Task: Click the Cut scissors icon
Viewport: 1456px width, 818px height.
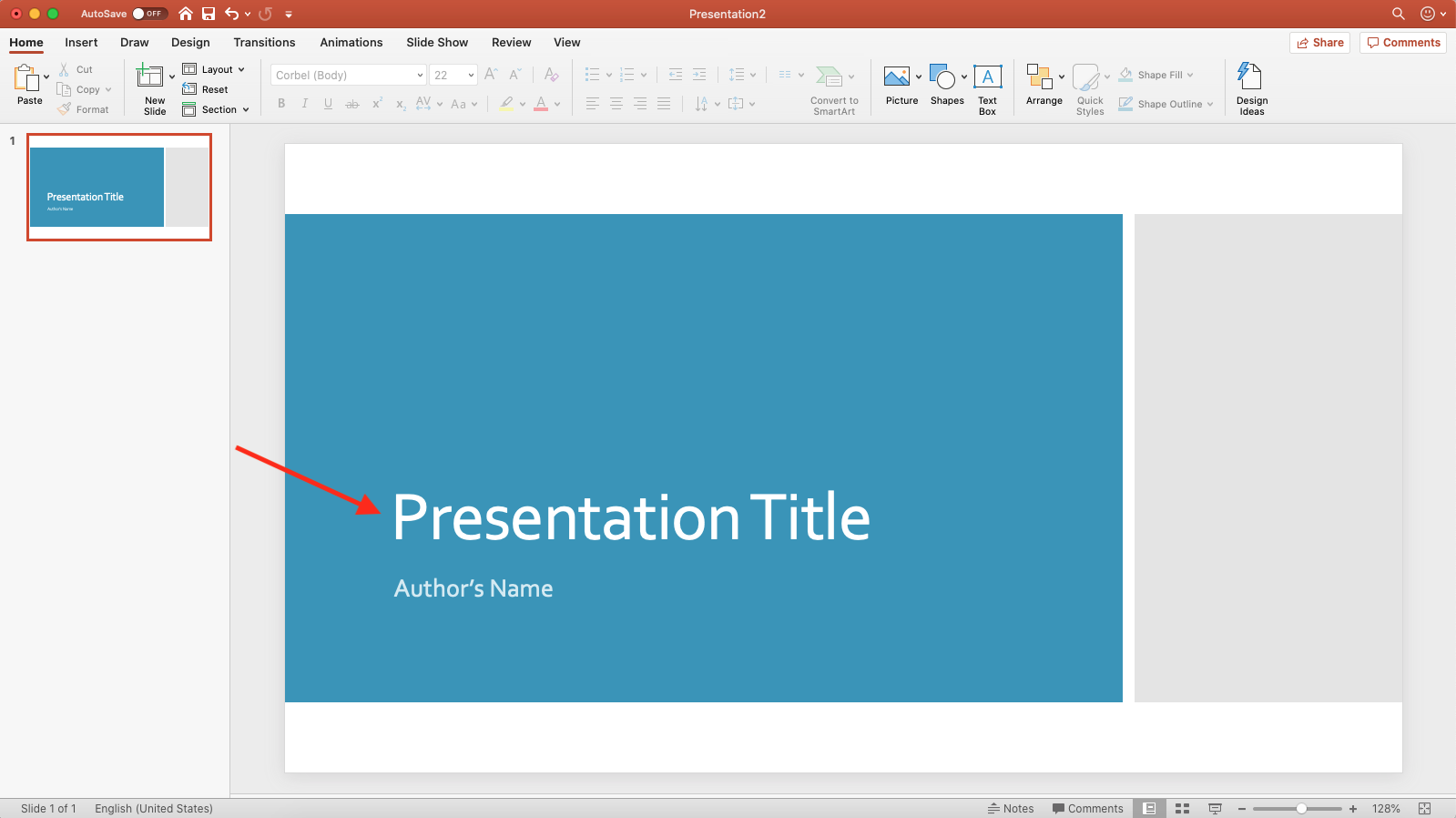Action: pos(64,69)
